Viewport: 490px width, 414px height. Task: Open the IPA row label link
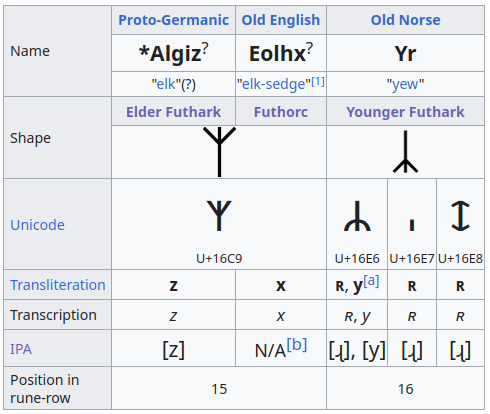click(21, 349)
